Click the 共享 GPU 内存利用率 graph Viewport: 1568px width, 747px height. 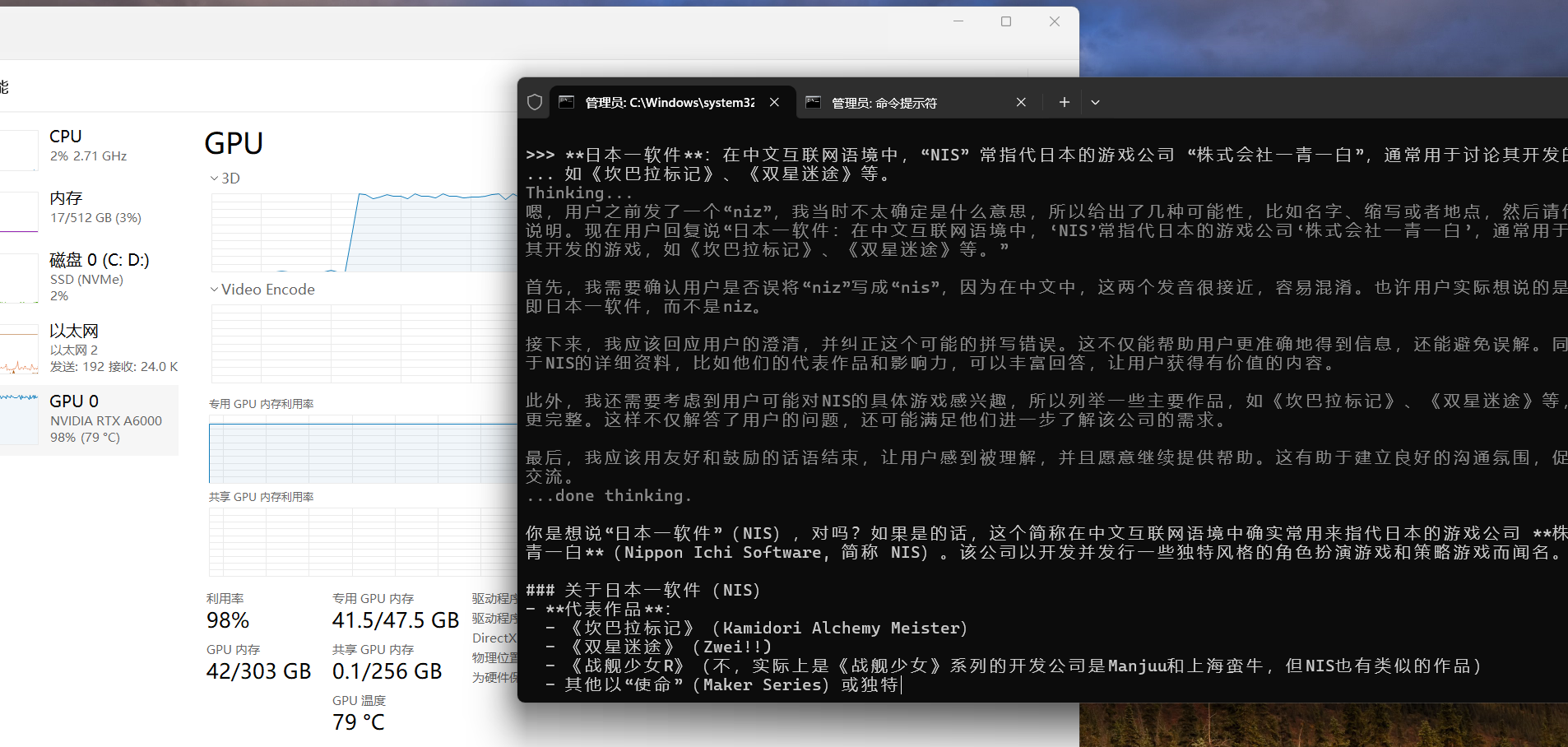coord(364,542)
